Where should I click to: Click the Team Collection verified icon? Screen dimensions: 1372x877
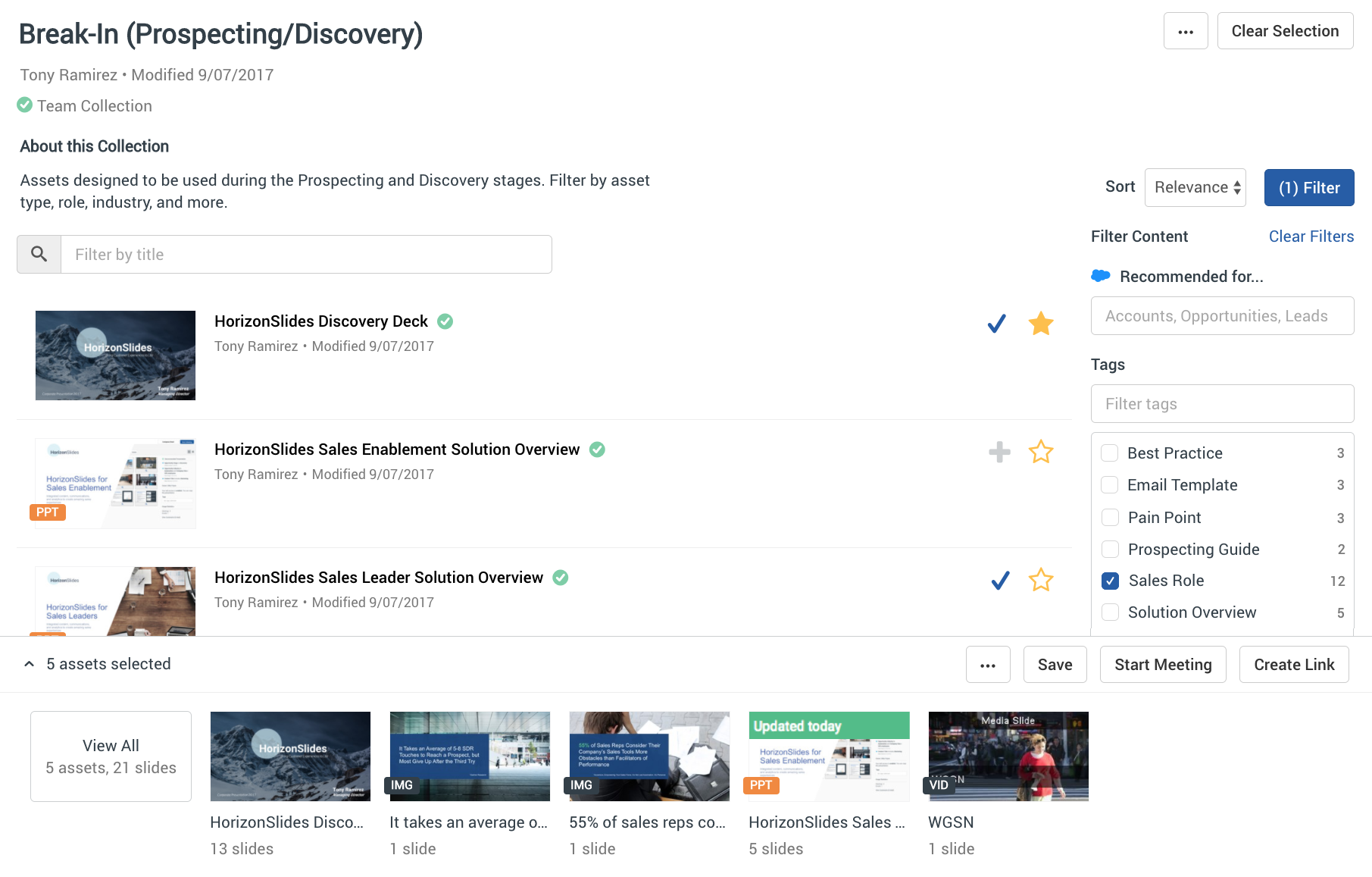pos(25,105)
